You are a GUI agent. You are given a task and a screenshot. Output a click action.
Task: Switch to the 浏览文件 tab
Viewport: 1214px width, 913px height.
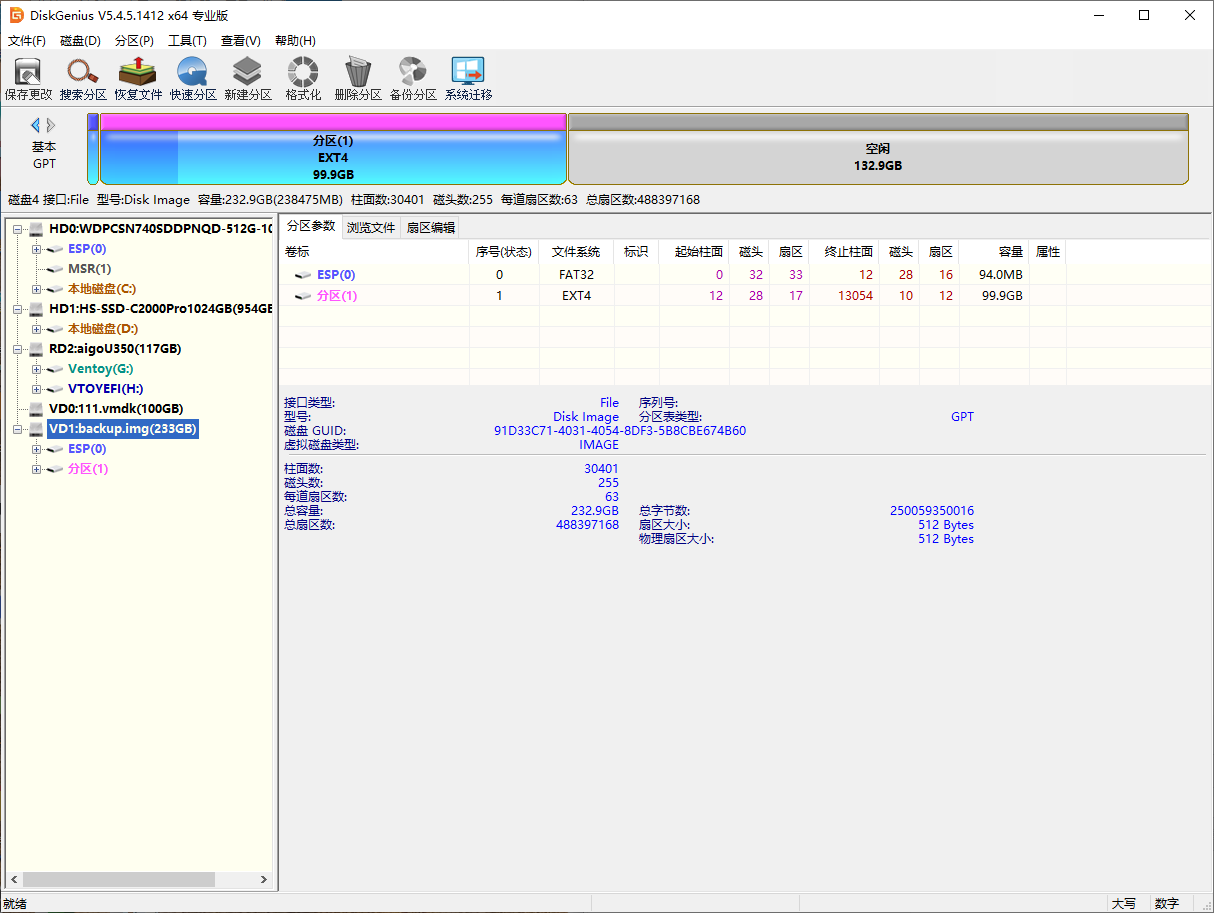point(371,227)
